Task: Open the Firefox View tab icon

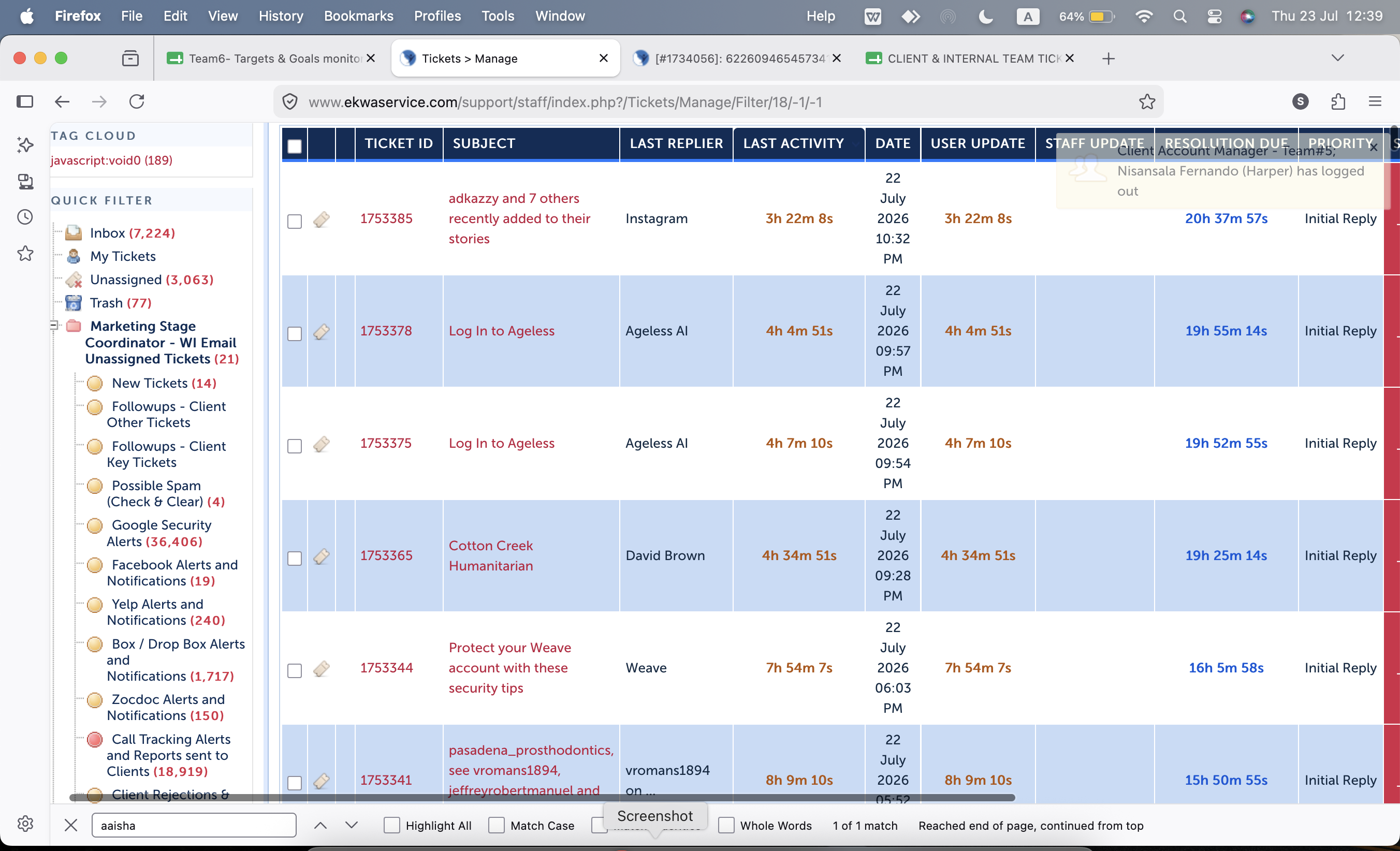Action: coord(130,58)
